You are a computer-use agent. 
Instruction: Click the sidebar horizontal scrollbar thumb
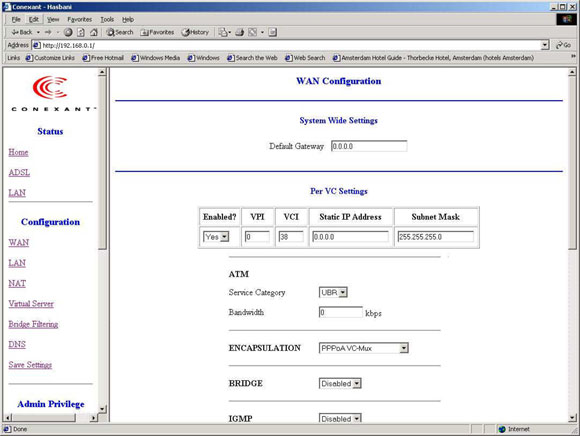[x=44, y=418]
